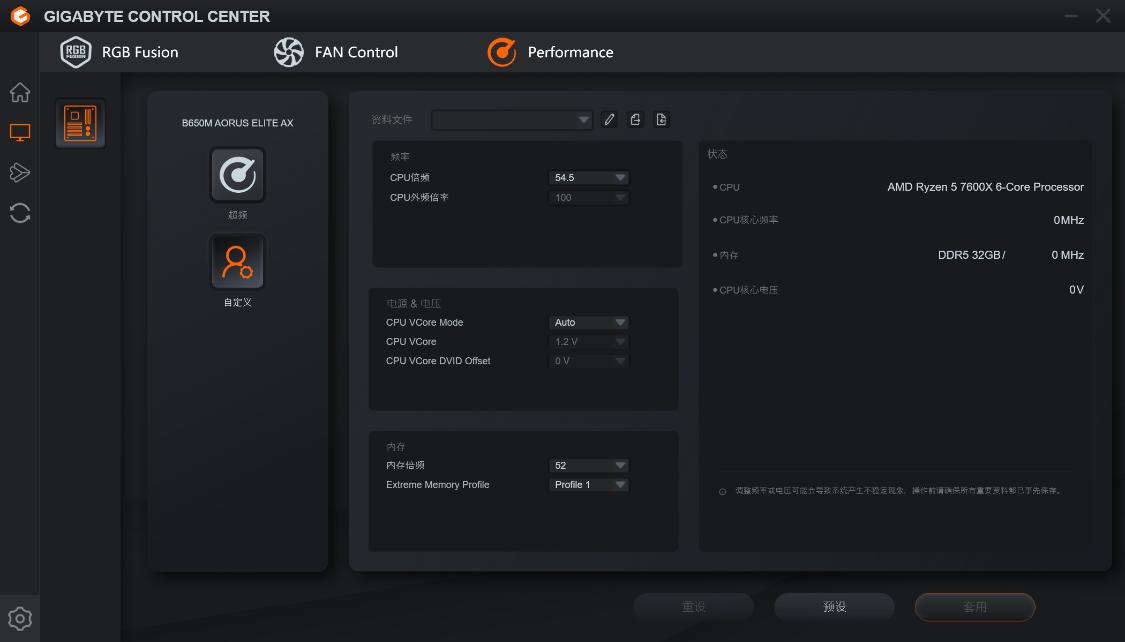Open the Home icon in the sidebar
The width and height of the screenshot is (1125, 642).
tap(19, 92)
